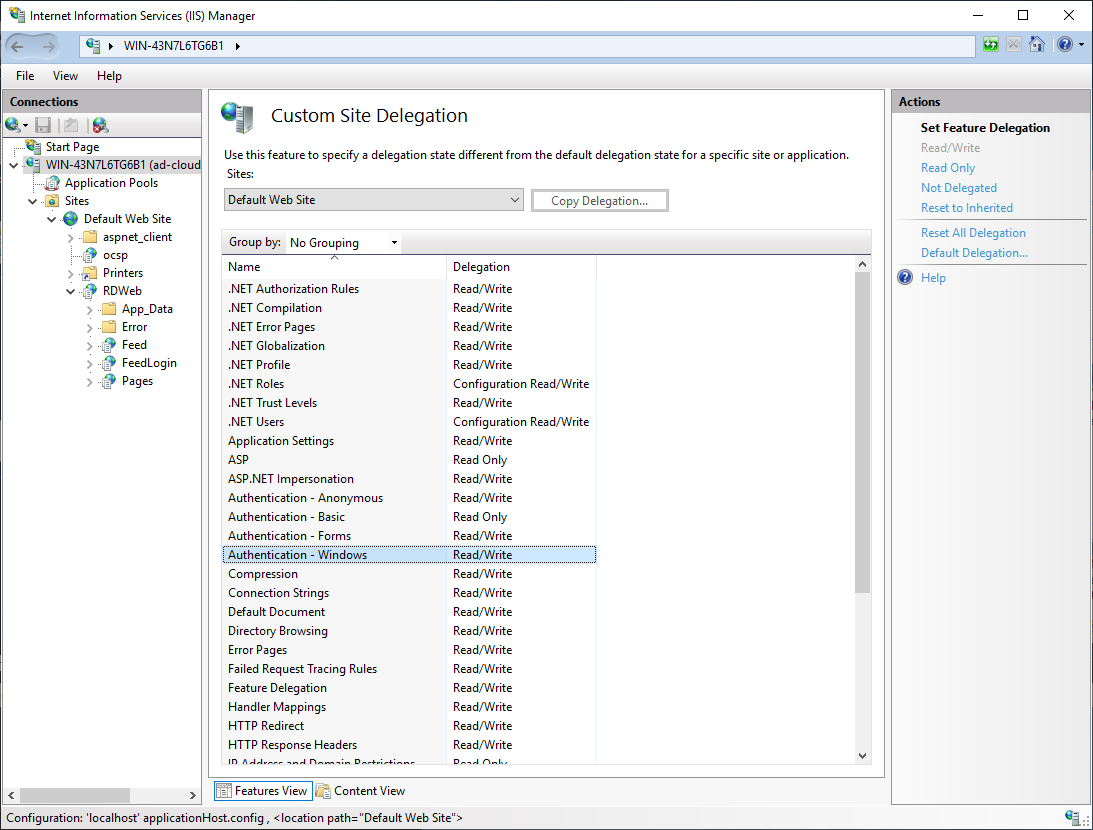Open the Help icon in top-right toolbar
This screenshot has width=1093, height=830.
(x=1064, y=45)
